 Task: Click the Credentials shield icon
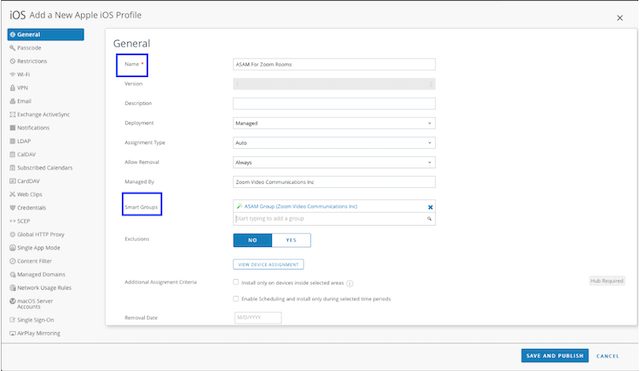[12, 208]
